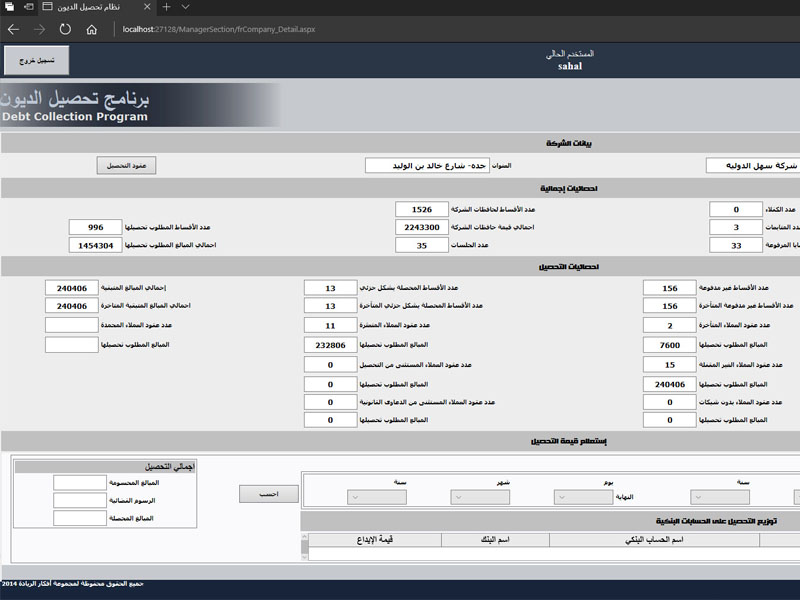Open the start date سنة dropdown

(719, 497)
